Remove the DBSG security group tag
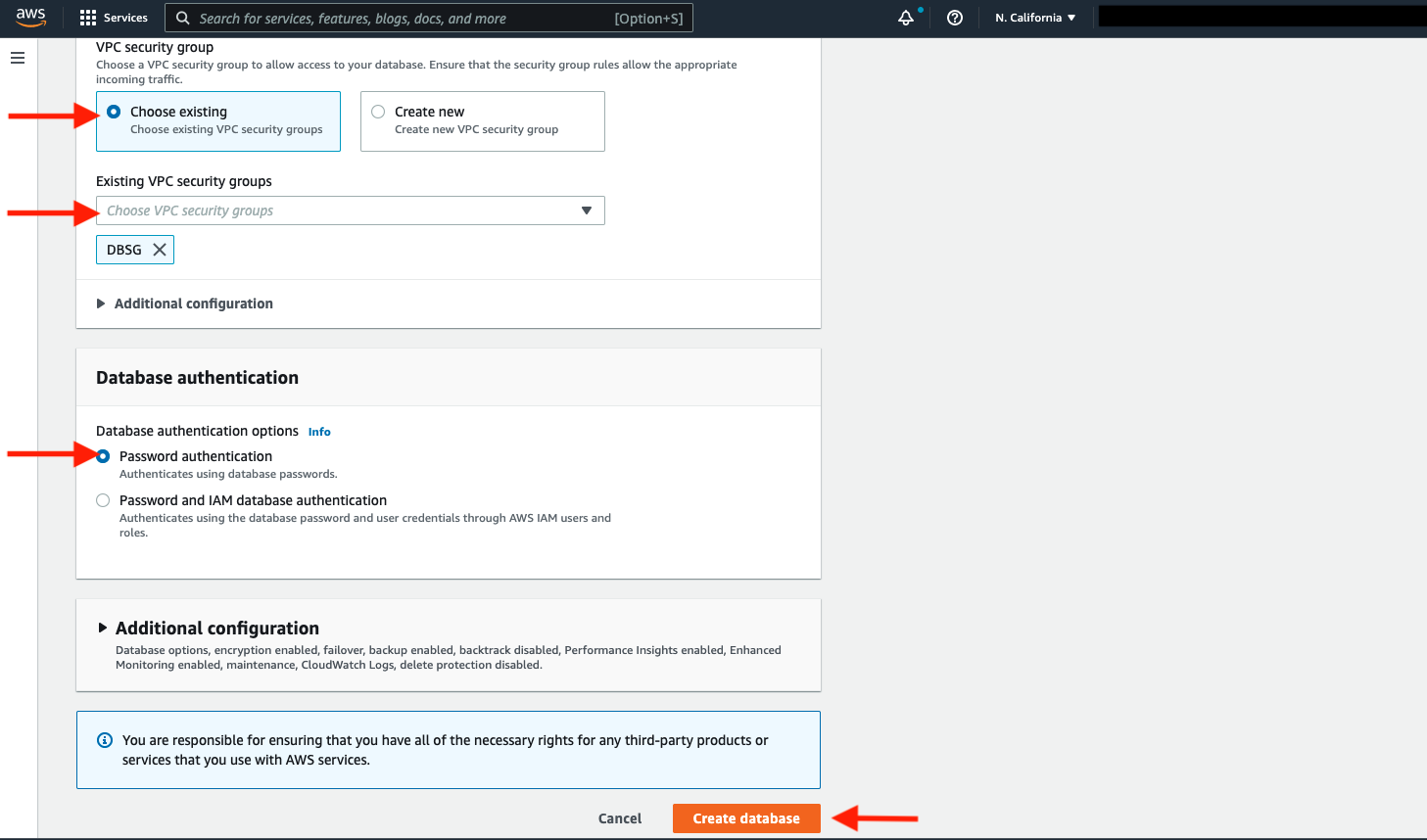 coord(160,250)
